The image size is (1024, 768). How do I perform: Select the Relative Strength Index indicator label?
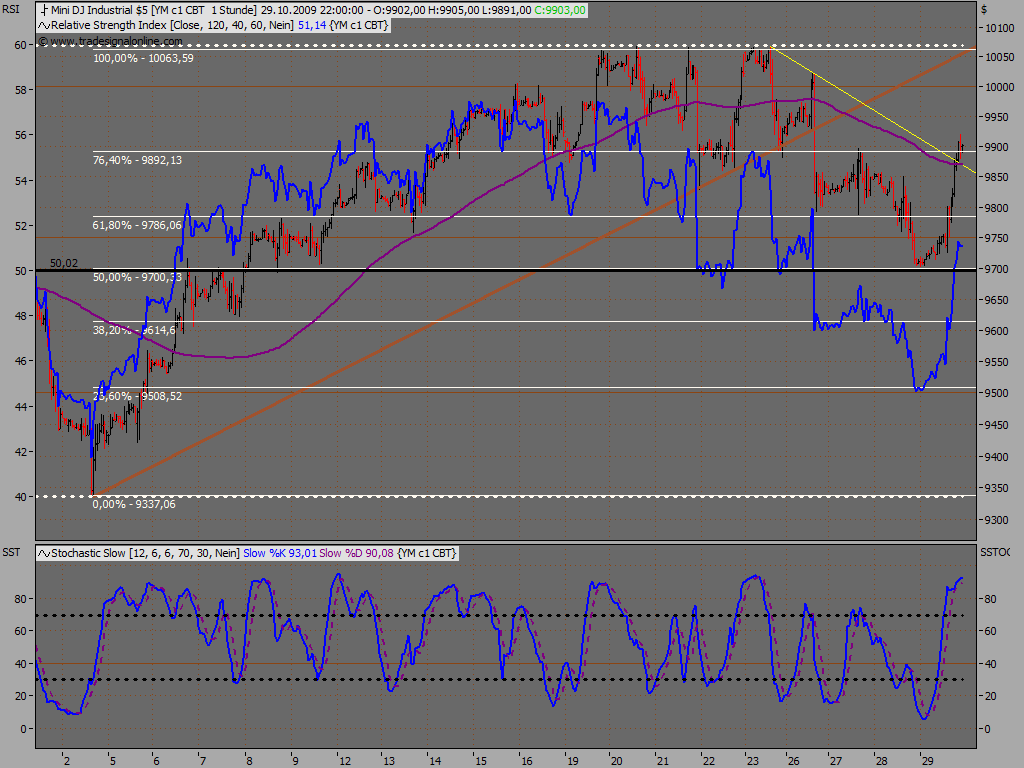tap(108, 25)
